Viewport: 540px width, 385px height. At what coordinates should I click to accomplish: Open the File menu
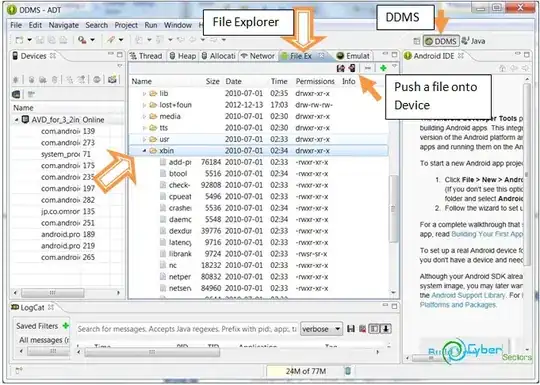point(16,25)
